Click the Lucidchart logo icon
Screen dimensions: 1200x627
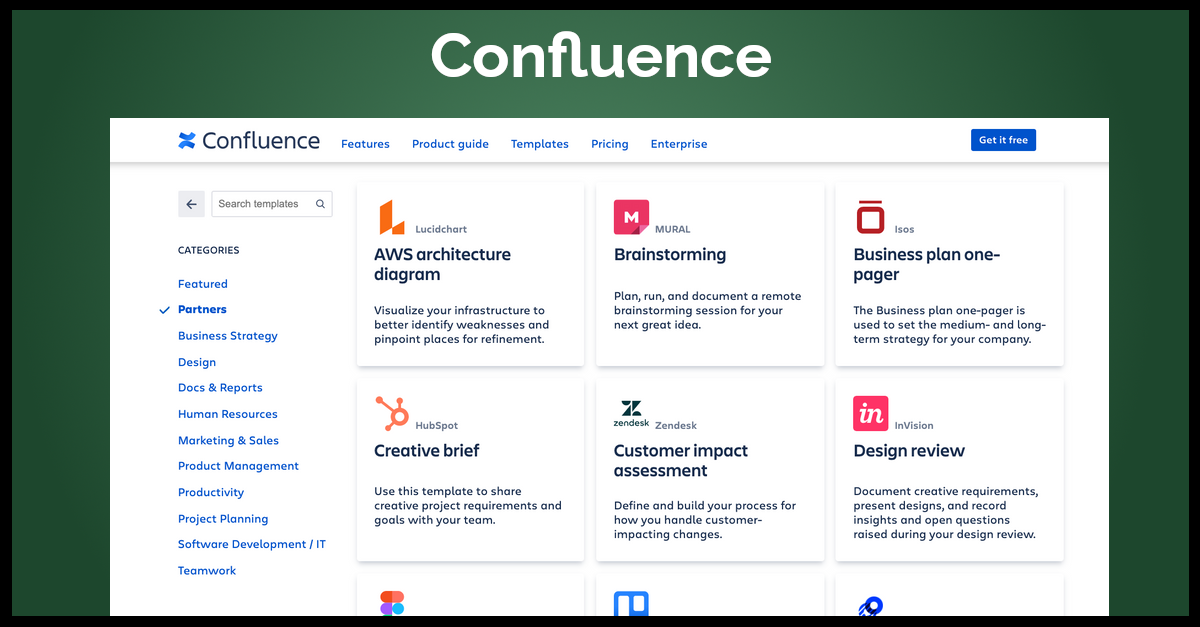pos(391,217)
